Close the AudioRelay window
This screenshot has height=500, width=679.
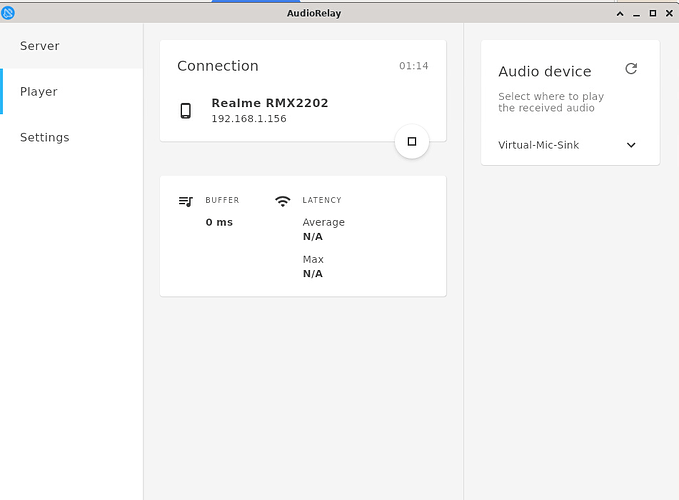669,13
